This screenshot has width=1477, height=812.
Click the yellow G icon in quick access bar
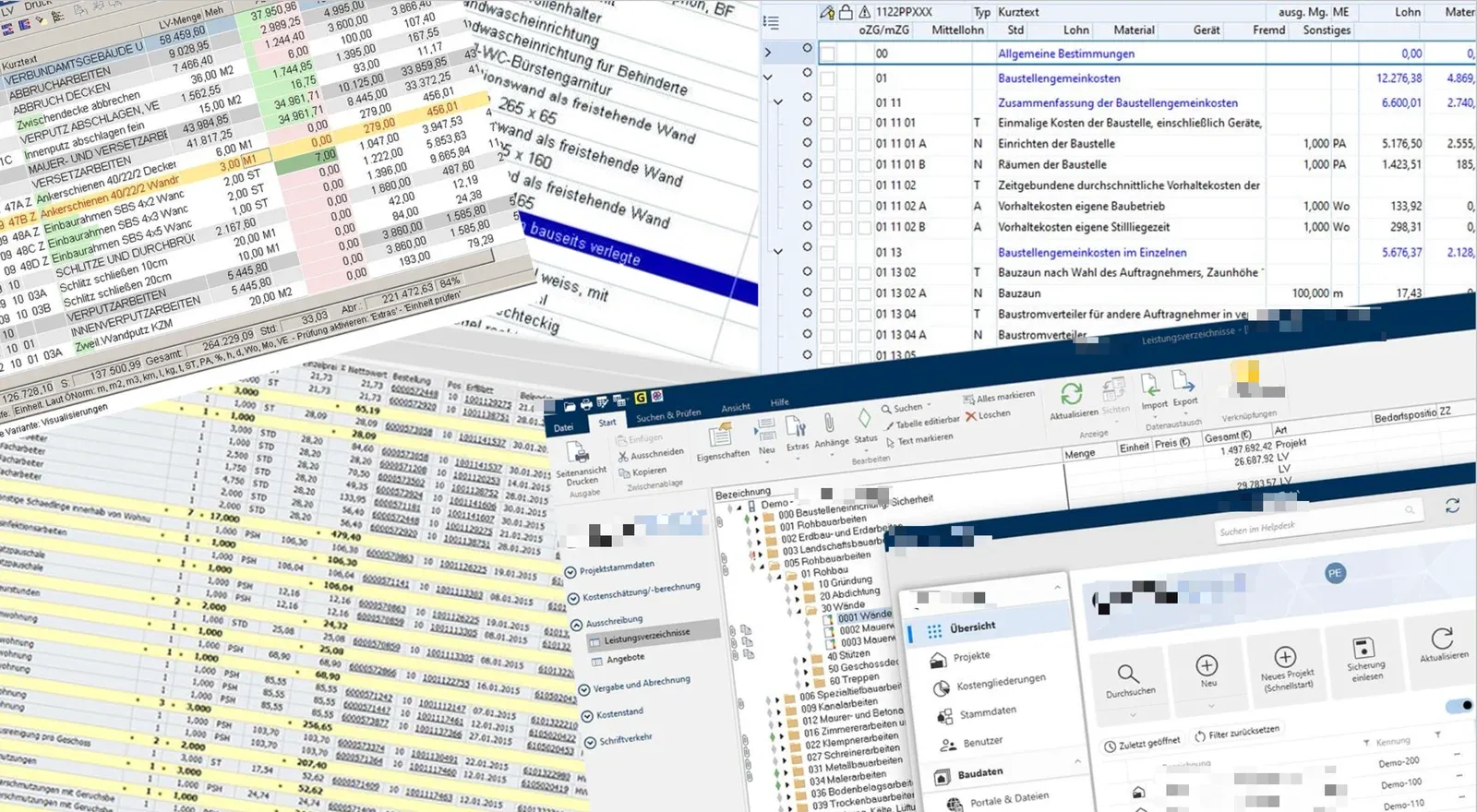coord(640,398)
